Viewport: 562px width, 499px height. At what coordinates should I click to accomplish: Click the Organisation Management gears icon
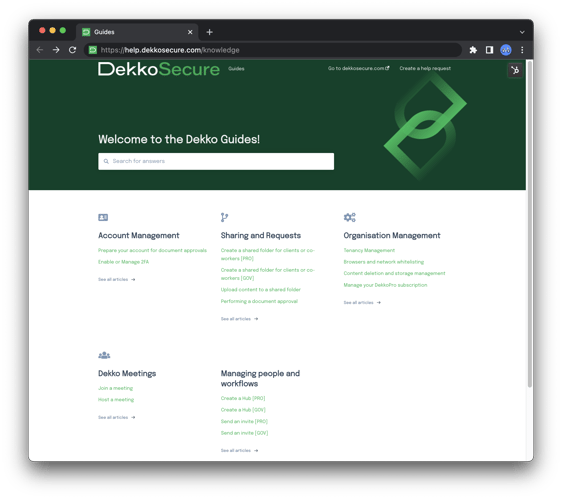349,217
